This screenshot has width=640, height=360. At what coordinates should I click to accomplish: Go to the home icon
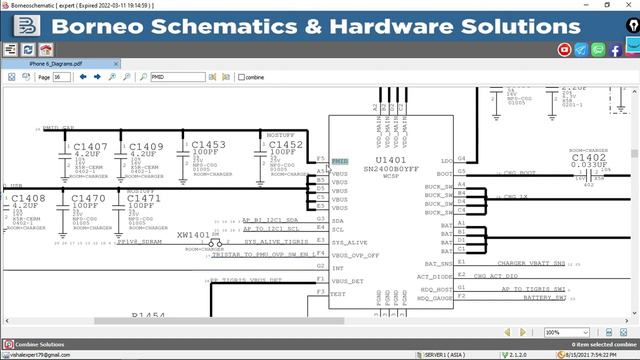click(x=46, y=50)
